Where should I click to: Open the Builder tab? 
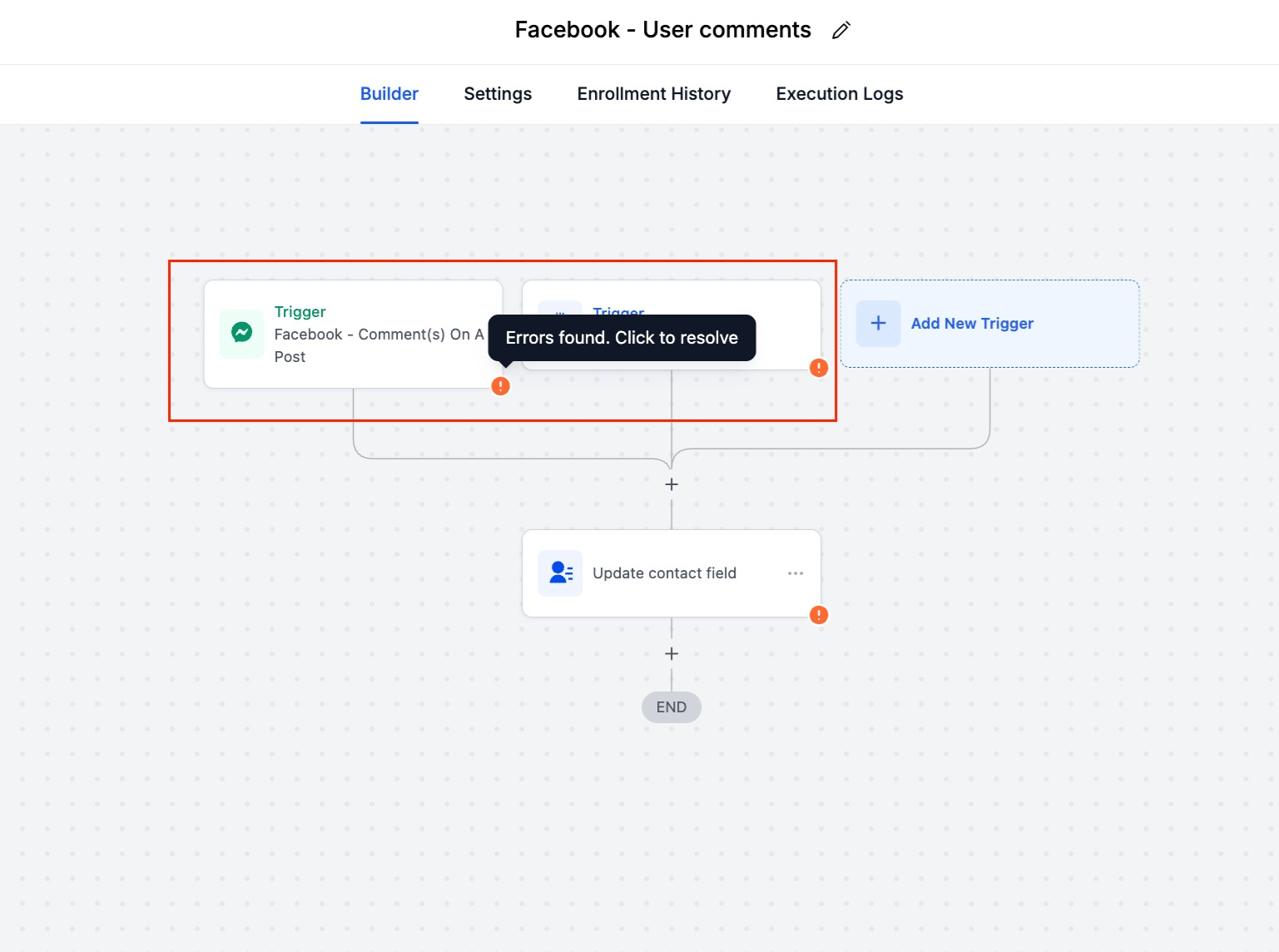tap(389, 94)
